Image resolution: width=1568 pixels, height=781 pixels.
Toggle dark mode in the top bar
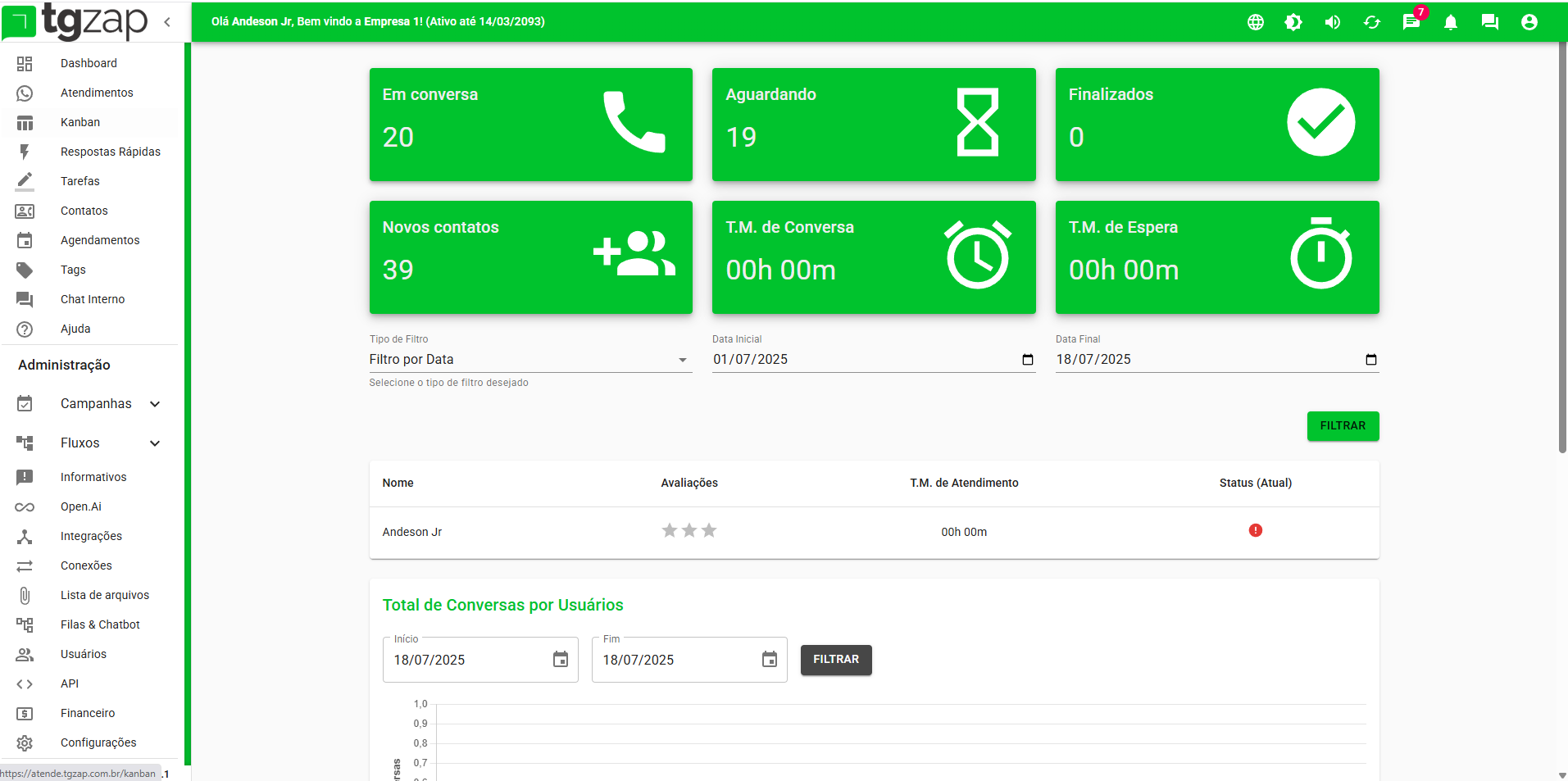1293,22
